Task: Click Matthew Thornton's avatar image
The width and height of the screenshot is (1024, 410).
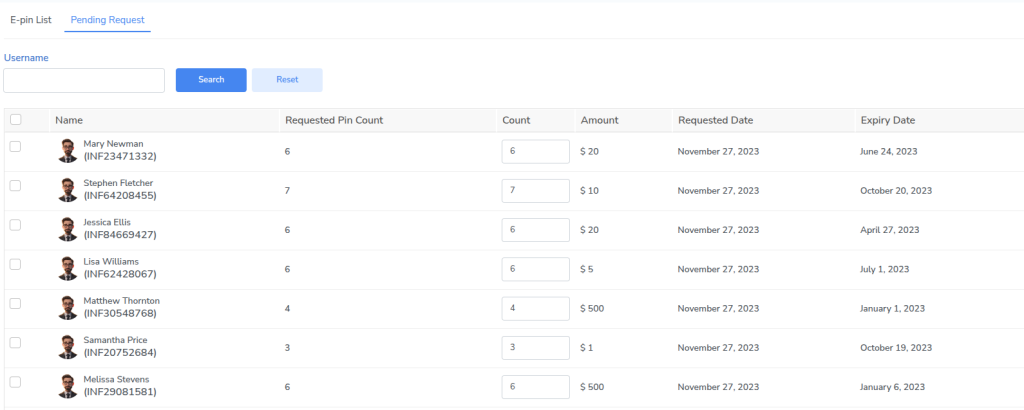Action: (x=67, y=307)
